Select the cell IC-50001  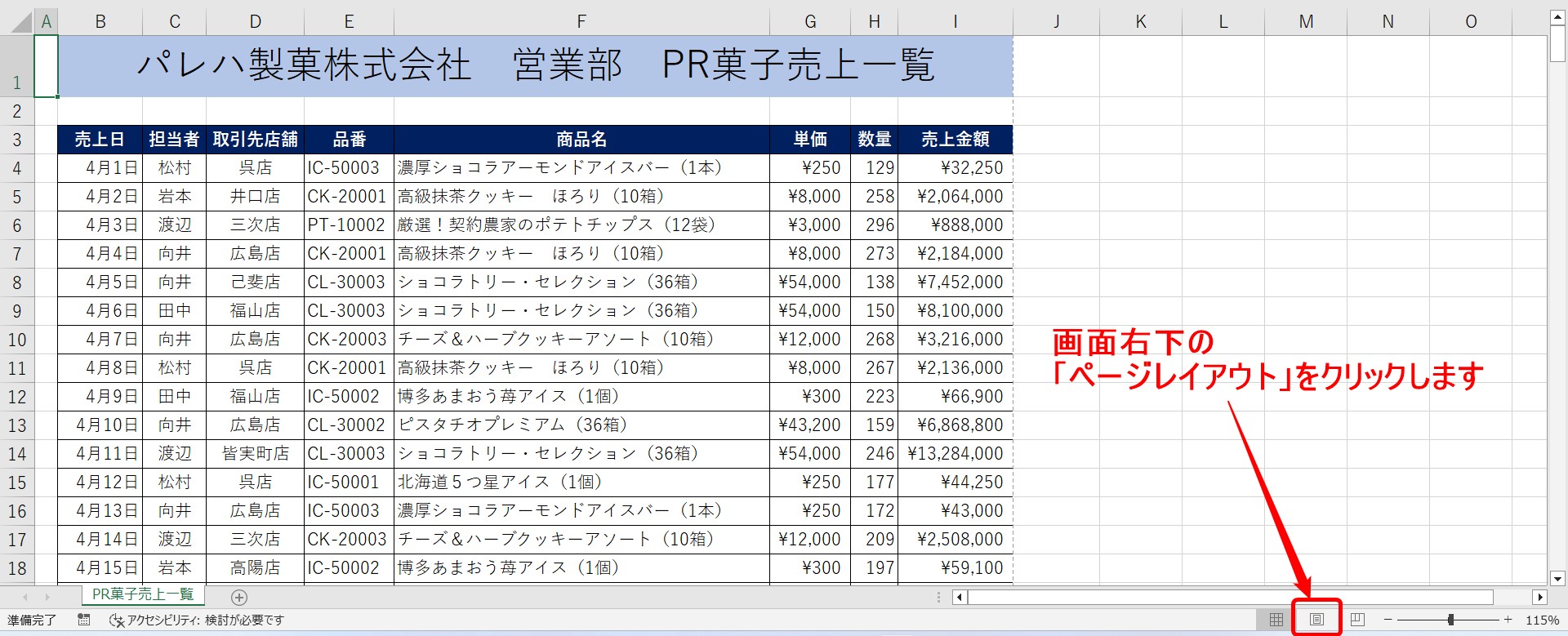(349, 483)
